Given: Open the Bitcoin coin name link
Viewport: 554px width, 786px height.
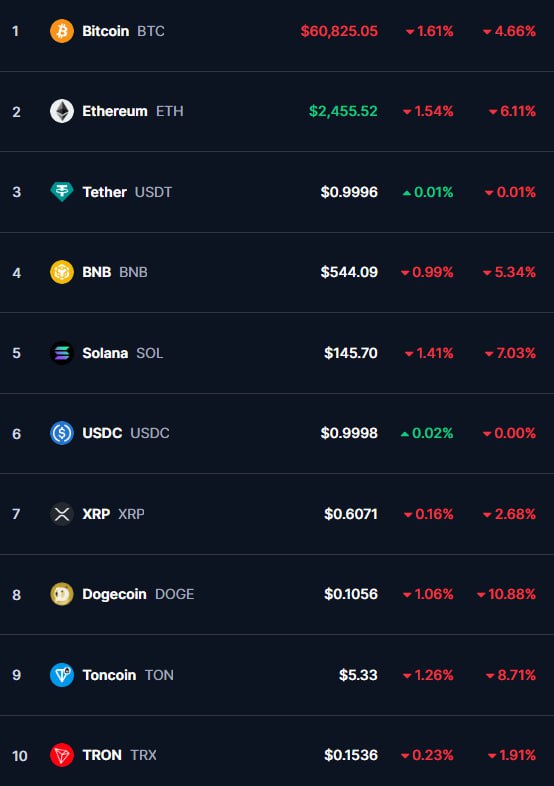Looking at the screenshot, I should point(105,31).
